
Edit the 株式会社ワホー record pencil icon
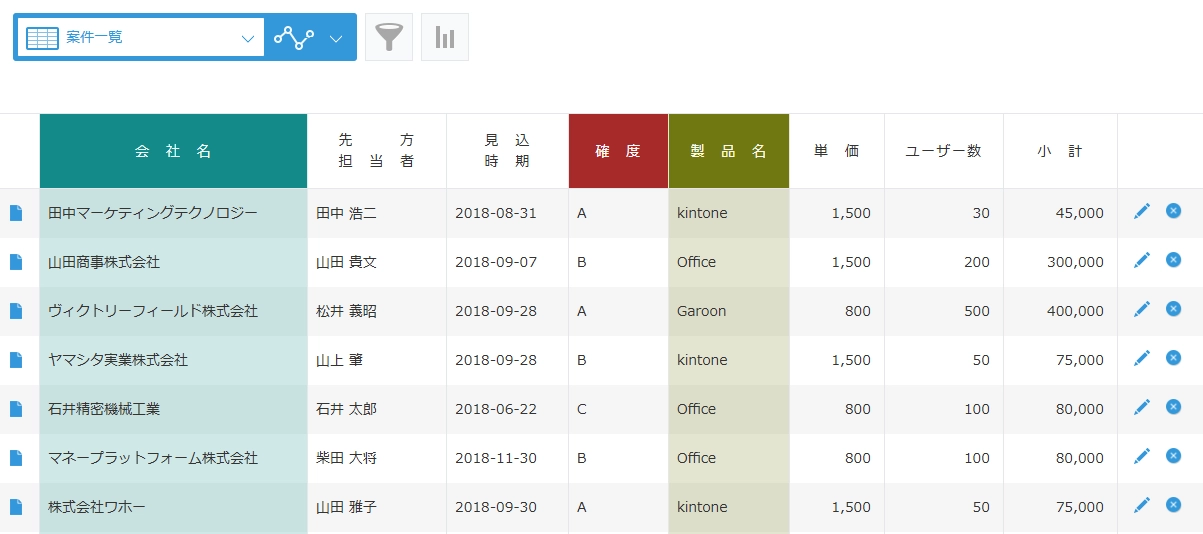[1142, 505]
